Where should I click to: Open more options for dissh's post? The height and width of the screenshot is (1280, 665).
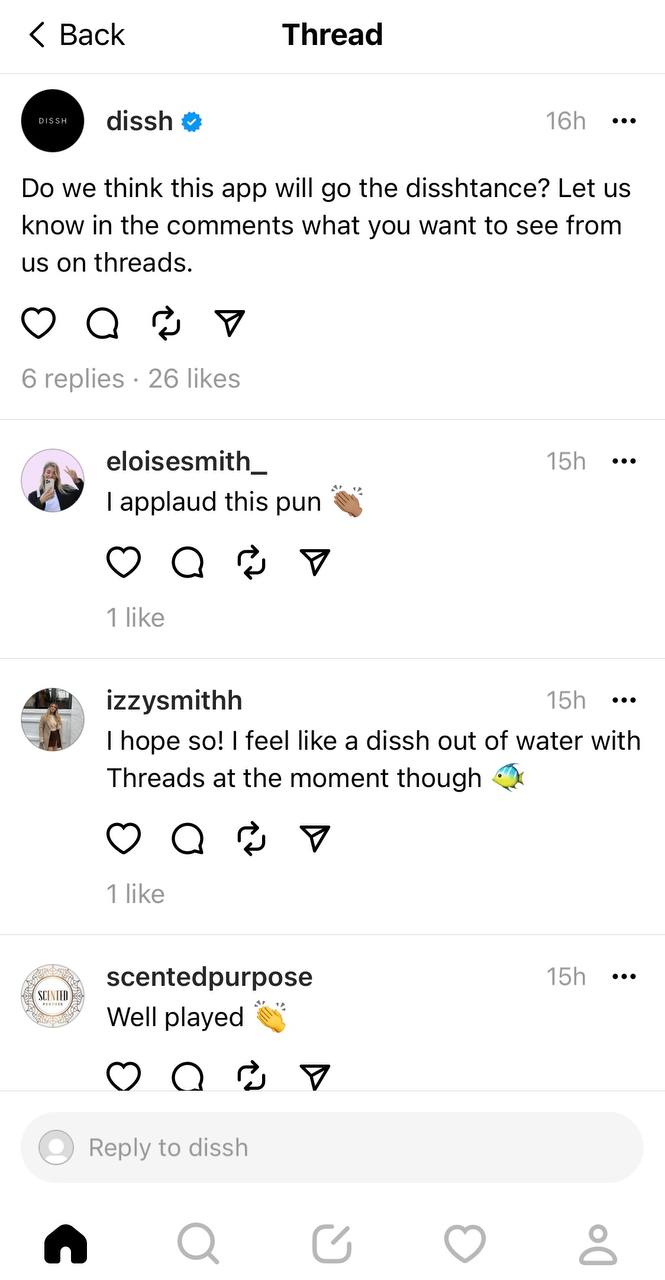[623, 121]
